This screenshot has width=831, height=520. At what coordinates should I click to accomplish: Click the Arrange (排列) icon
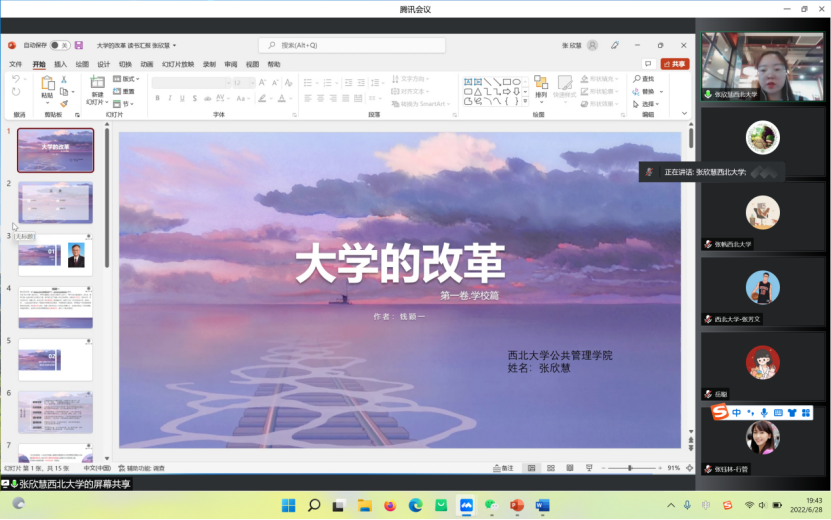point(541,88)
